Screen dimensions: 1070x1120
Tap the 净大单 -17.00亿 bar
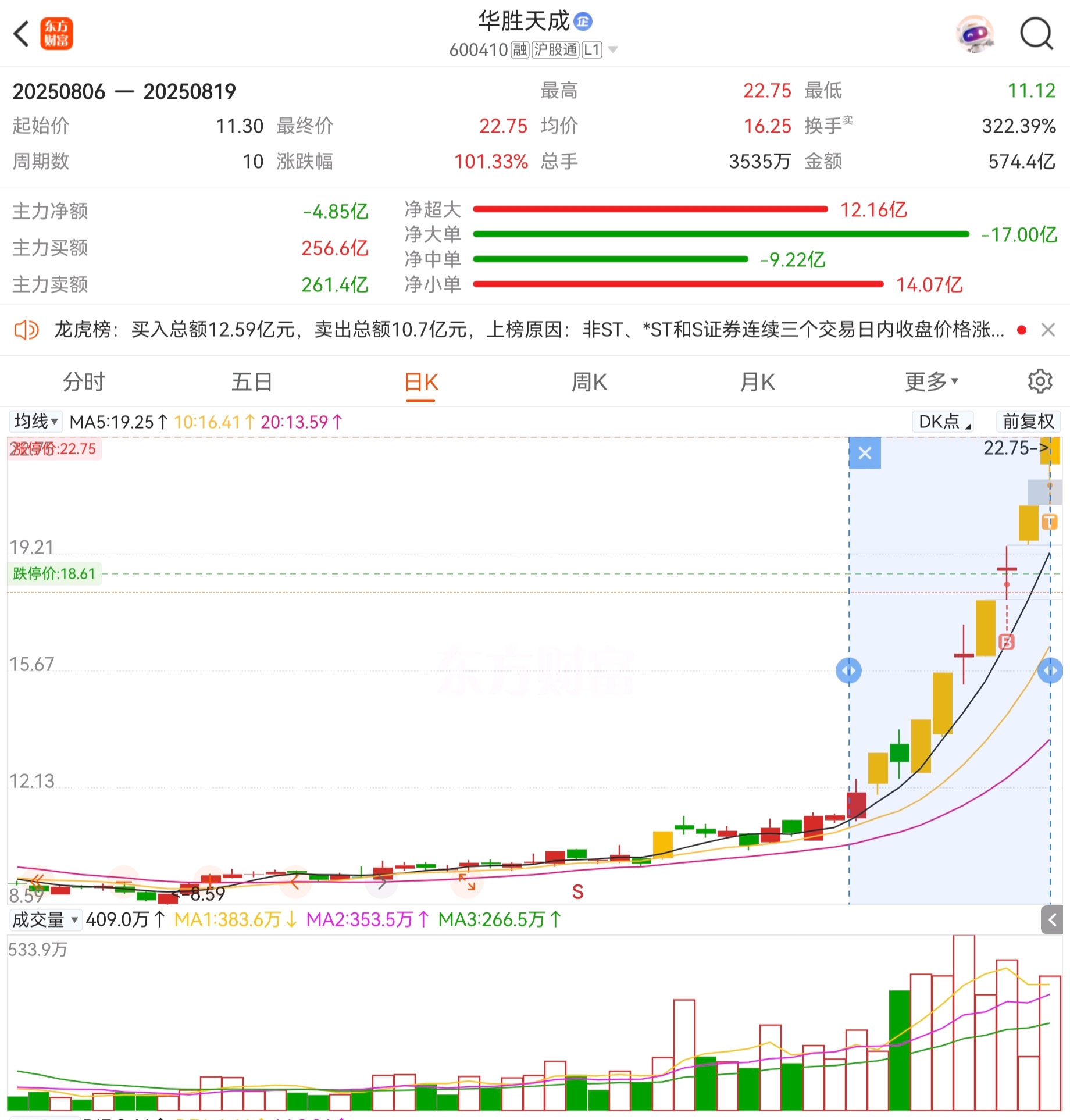coord(721,234)
